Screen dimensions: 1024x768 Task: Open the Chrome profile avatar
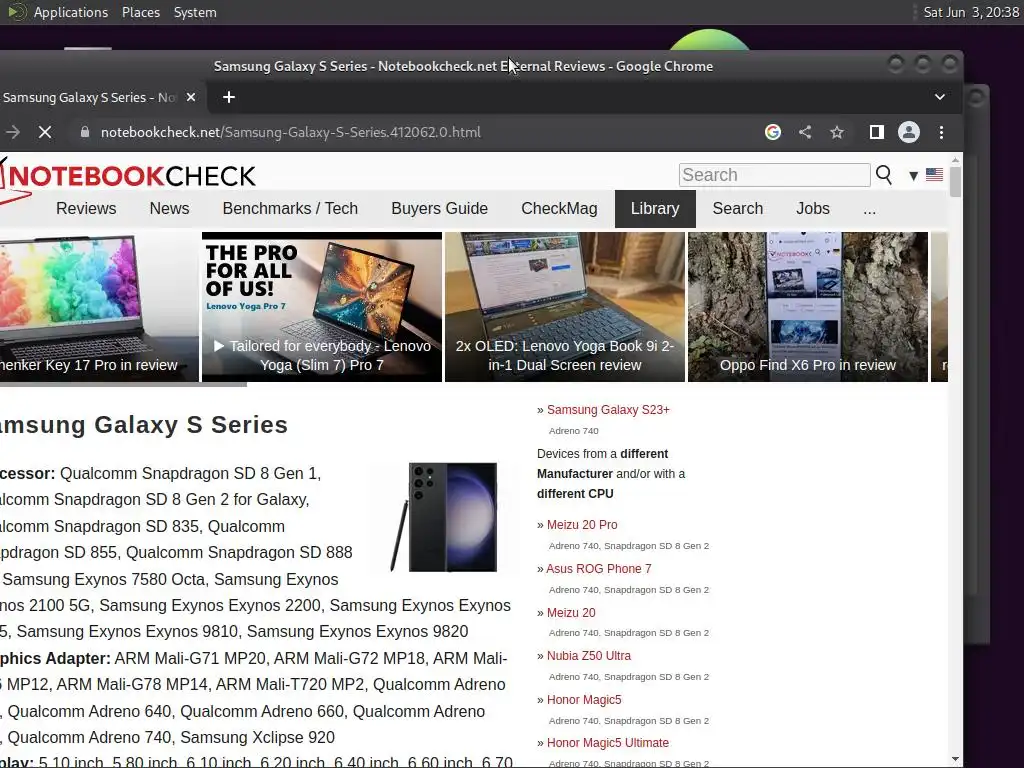click(x=908, y=133)
